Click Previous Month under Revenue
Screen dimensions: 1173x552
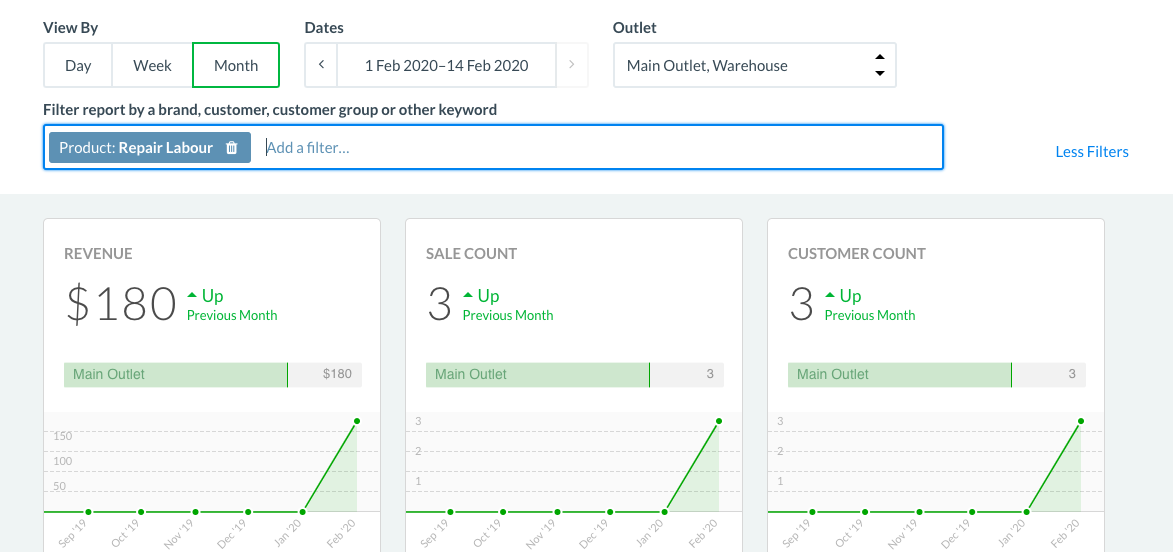click(232, 315)
